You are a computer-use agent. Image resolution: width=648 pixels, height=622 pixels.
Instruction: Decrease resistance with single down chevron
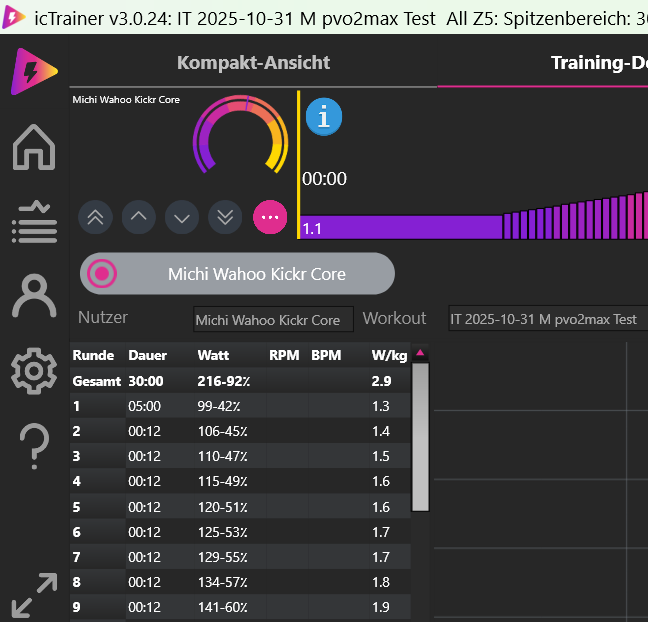click(182, 216)
